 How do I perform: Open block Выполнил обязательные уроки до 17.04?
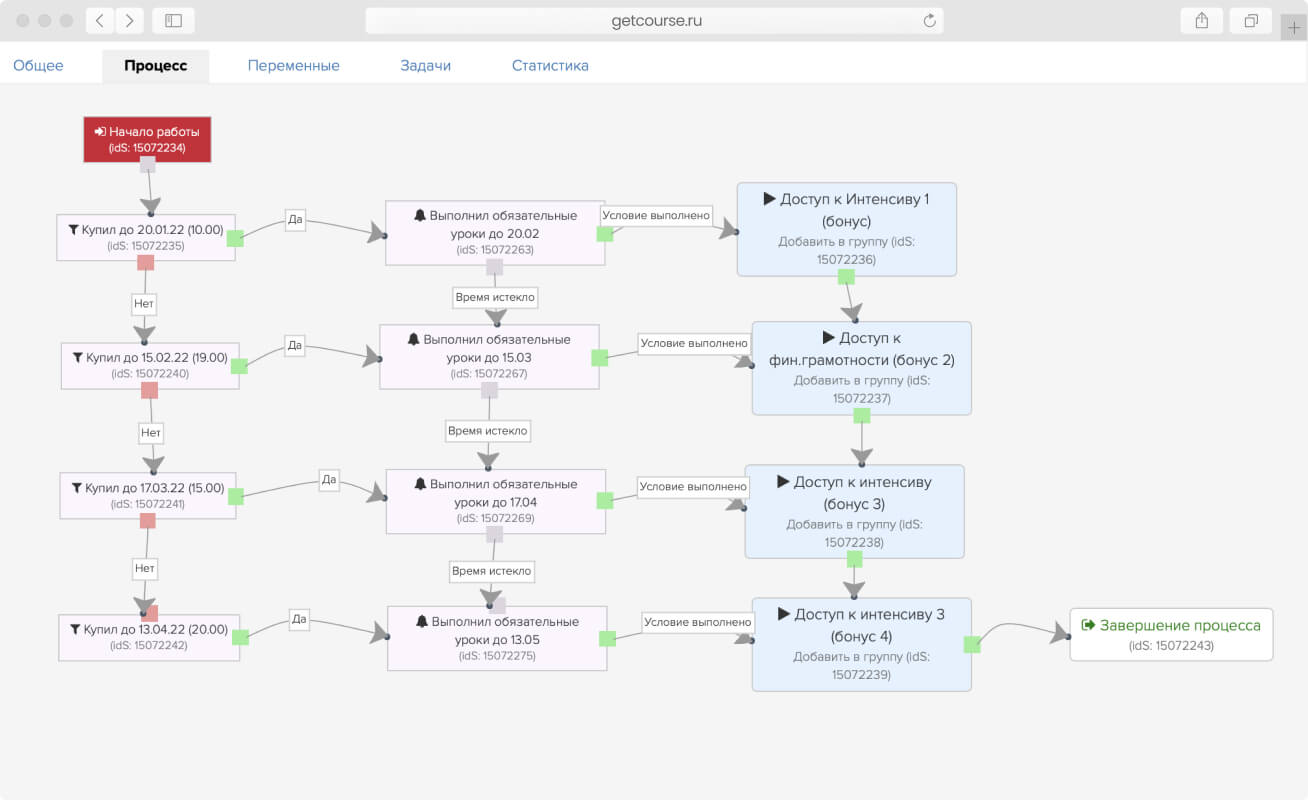click(496, 501)
